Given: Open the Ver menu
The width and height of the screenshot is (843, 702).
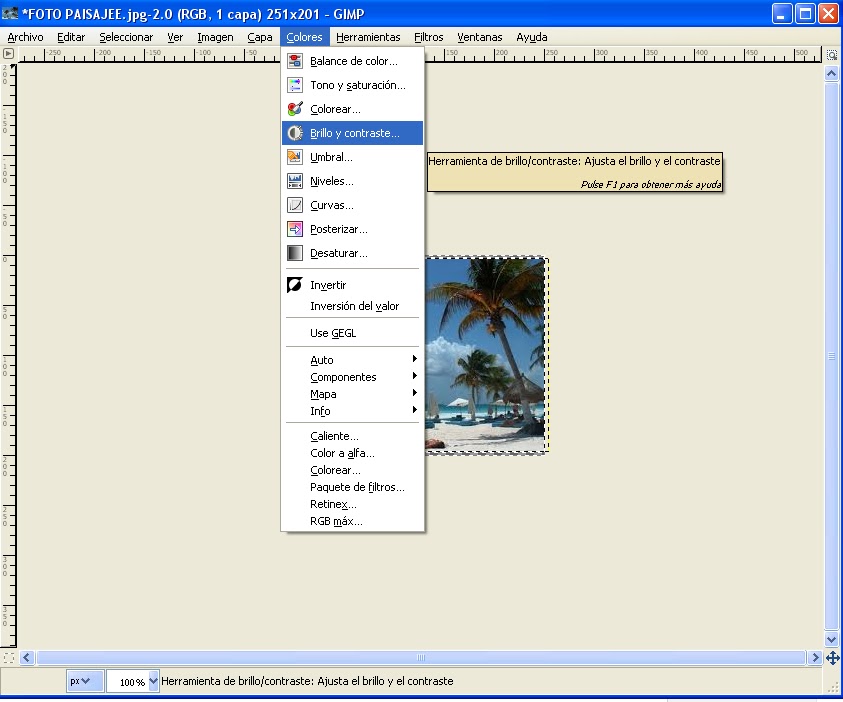Looking at the screenshot, I should [x=175, y=37].
